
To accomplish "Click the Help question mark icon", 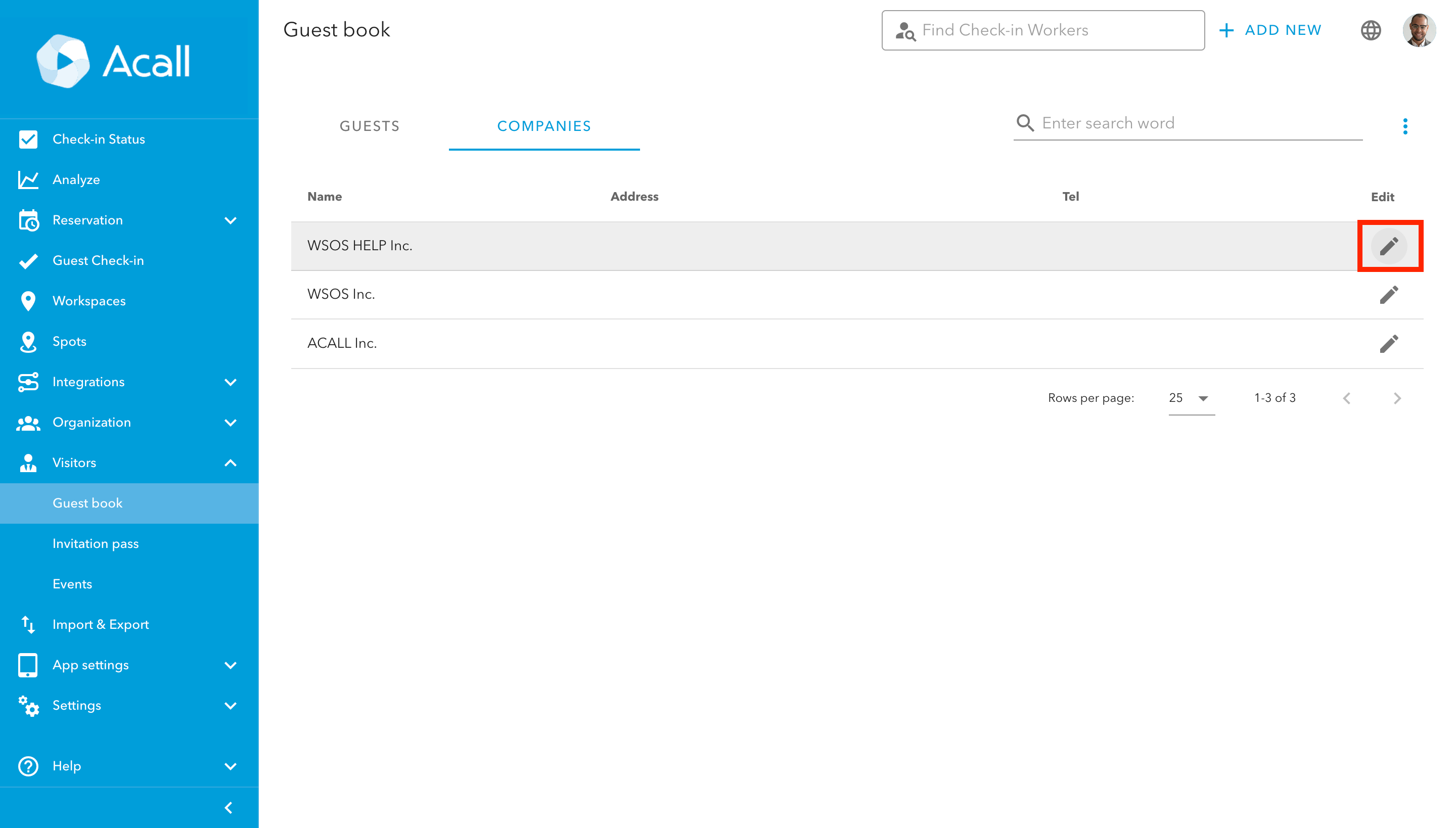I will pyautogui.click(x=28, y=766).
